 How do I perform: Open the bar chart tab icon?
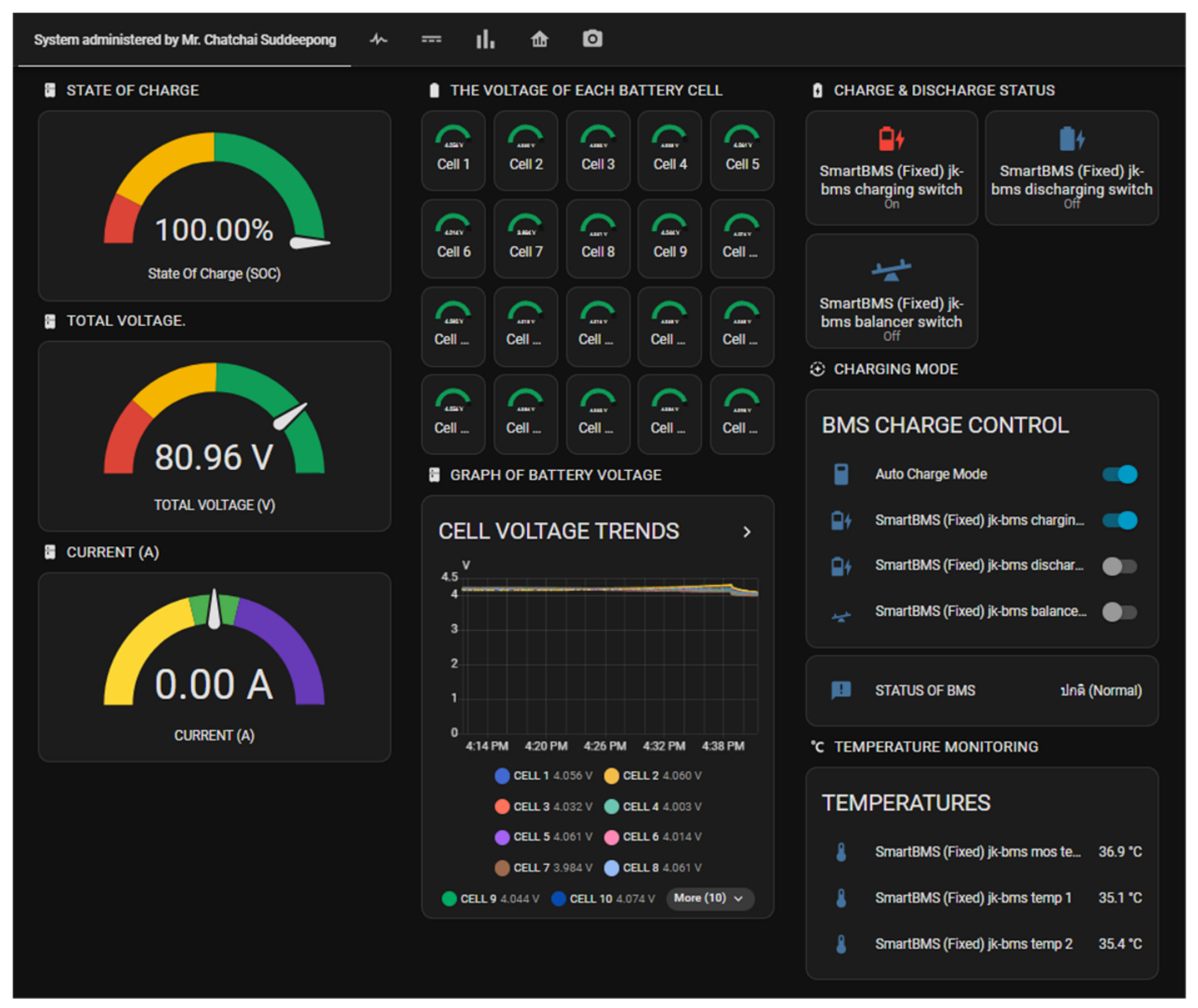point(485,39)
